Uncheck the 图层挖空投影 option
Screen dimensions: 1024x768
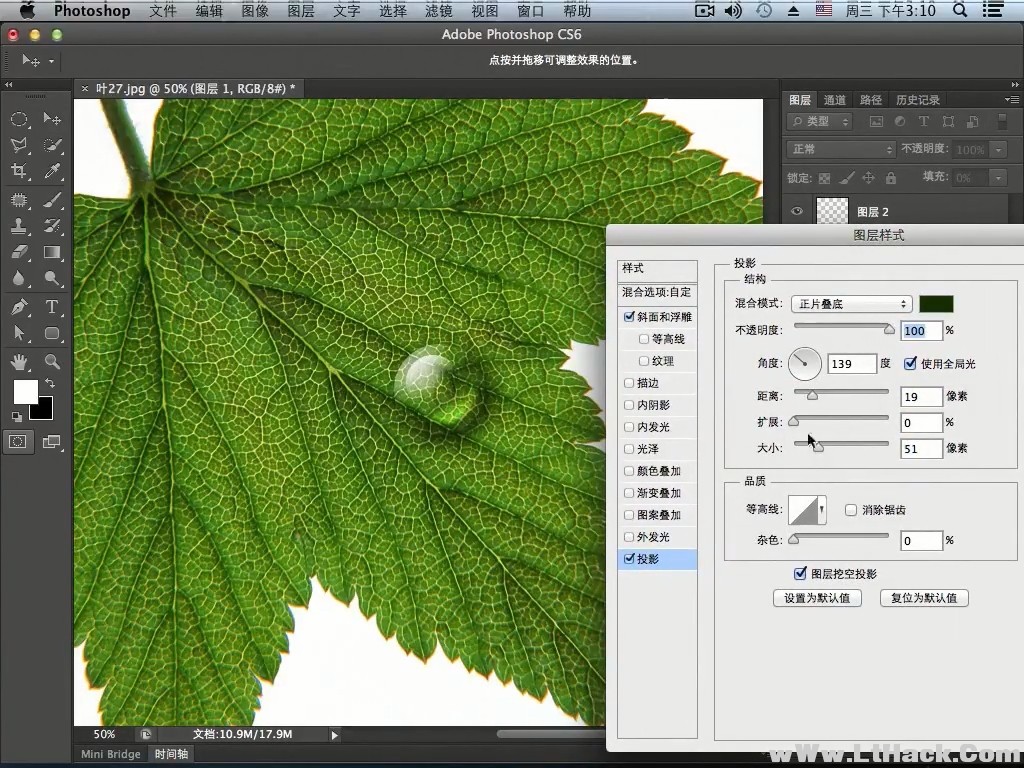pos(800,573)
